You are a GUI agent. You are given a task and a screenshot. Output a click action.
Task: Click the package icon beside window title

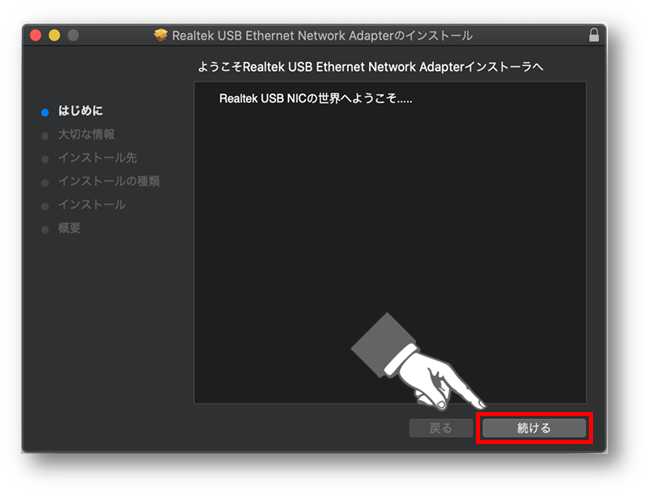tap(160, 35)
